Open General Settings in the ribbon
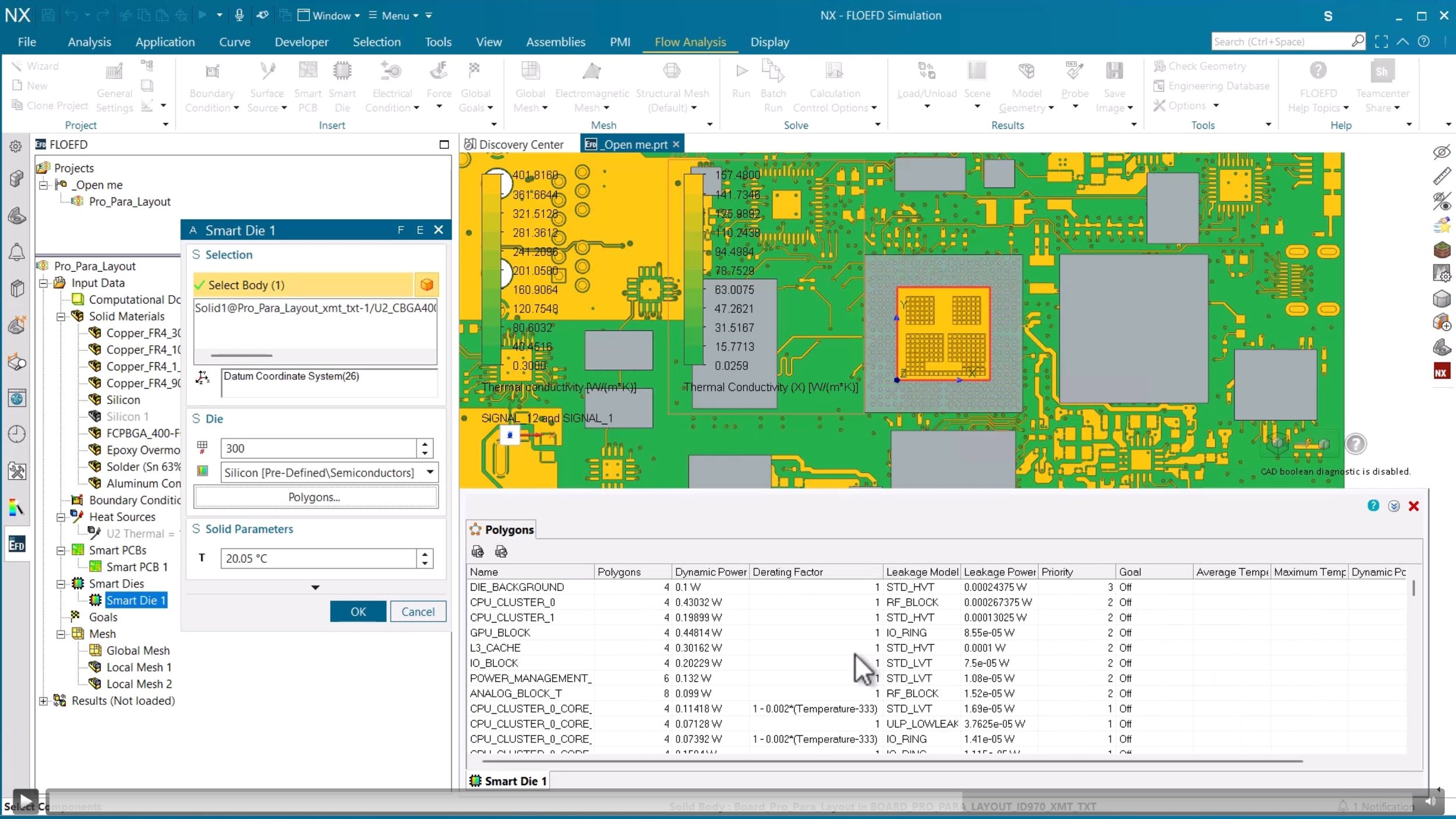 click(115, 87)
